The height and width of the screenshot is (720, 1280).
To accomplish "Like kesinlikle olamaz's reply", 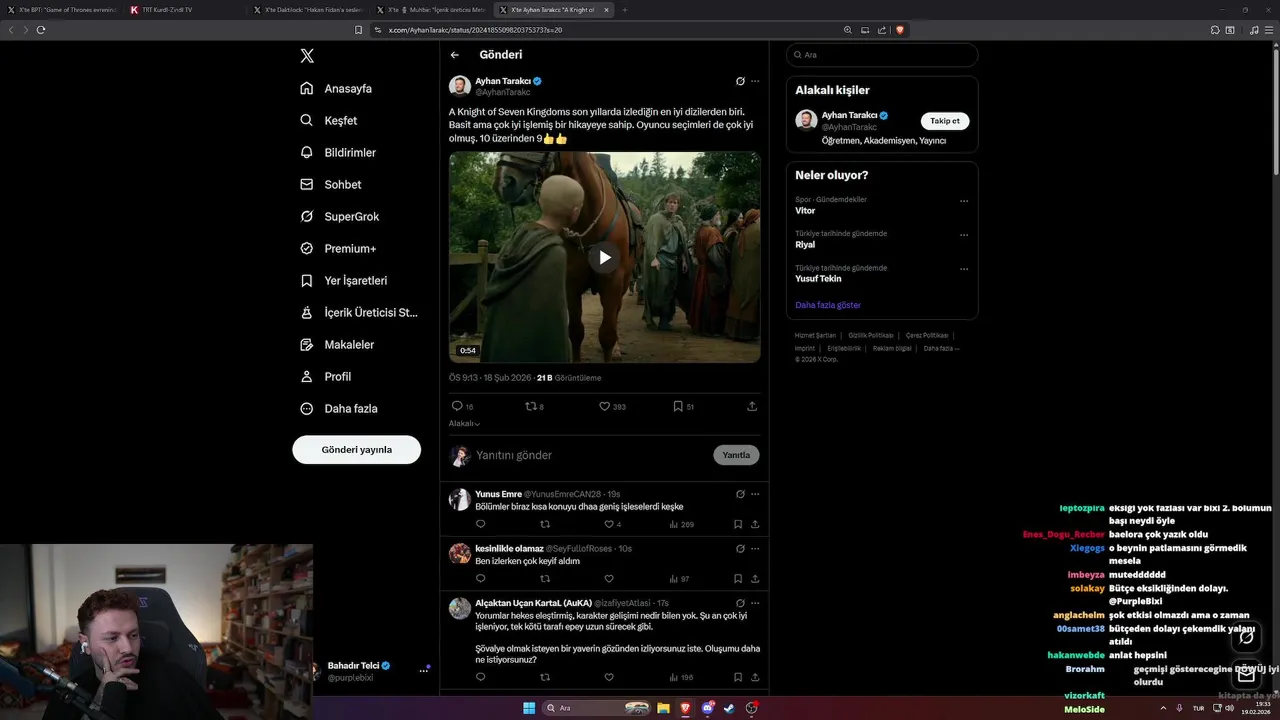I will (x=608, y=578).
